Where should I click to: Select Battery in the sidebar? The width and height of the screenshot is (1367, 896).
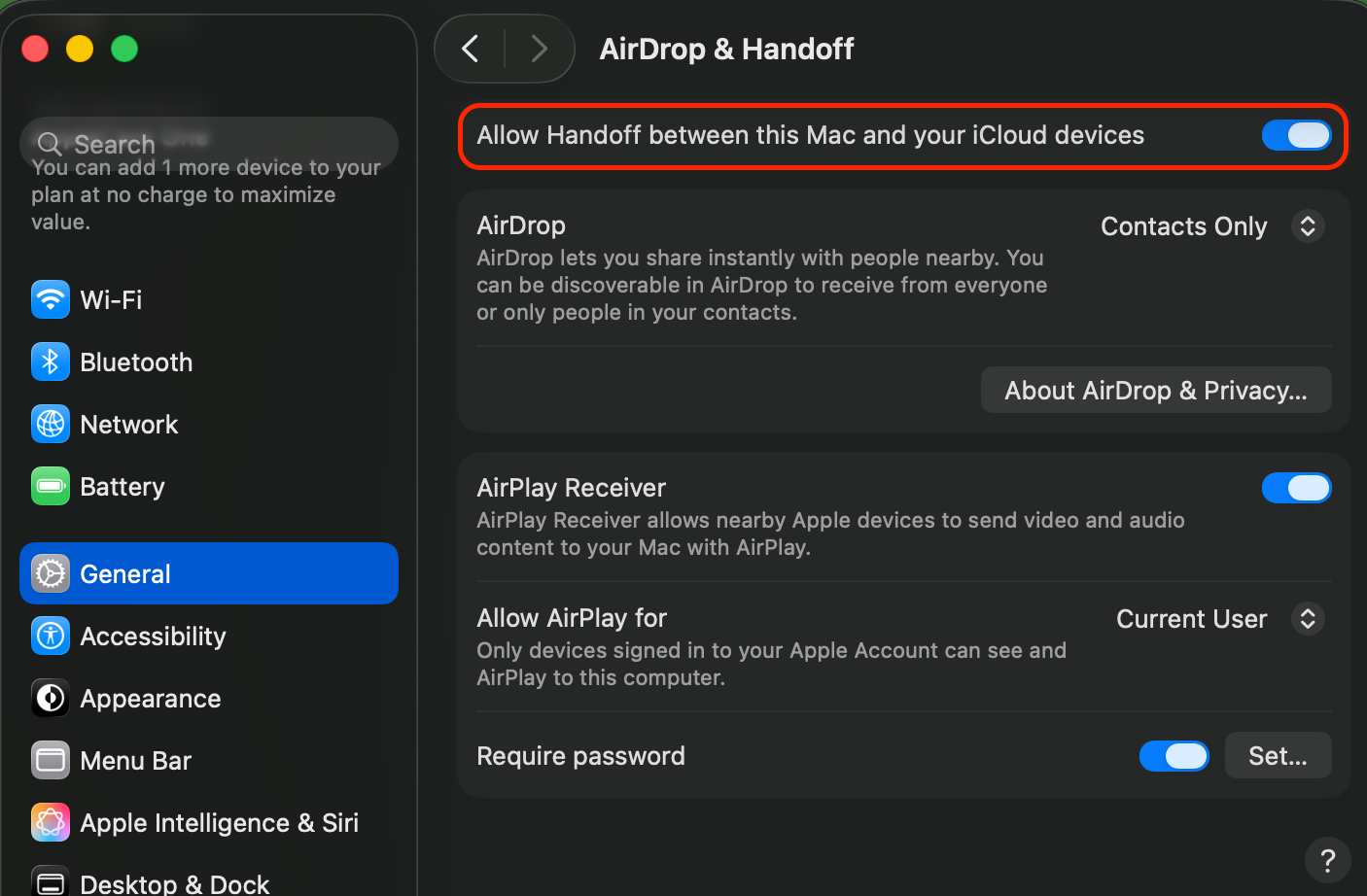209,486
